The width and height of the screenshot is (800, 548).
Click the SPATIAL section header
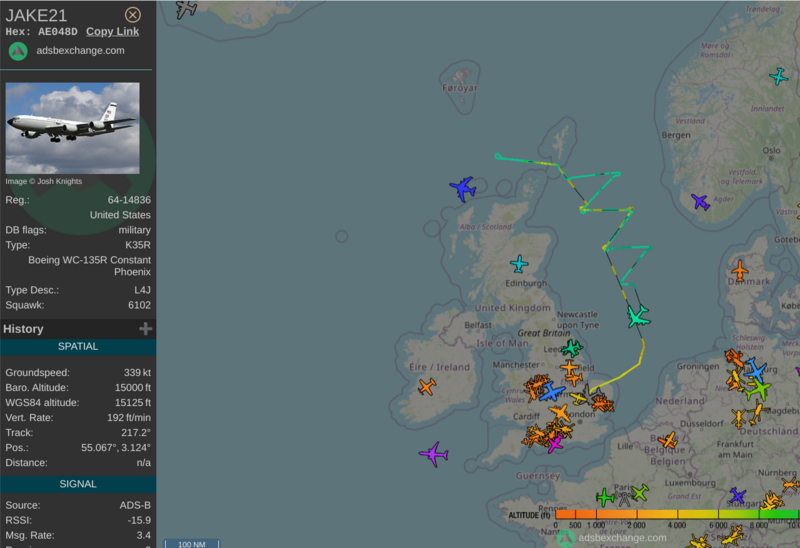coord(78,347)
